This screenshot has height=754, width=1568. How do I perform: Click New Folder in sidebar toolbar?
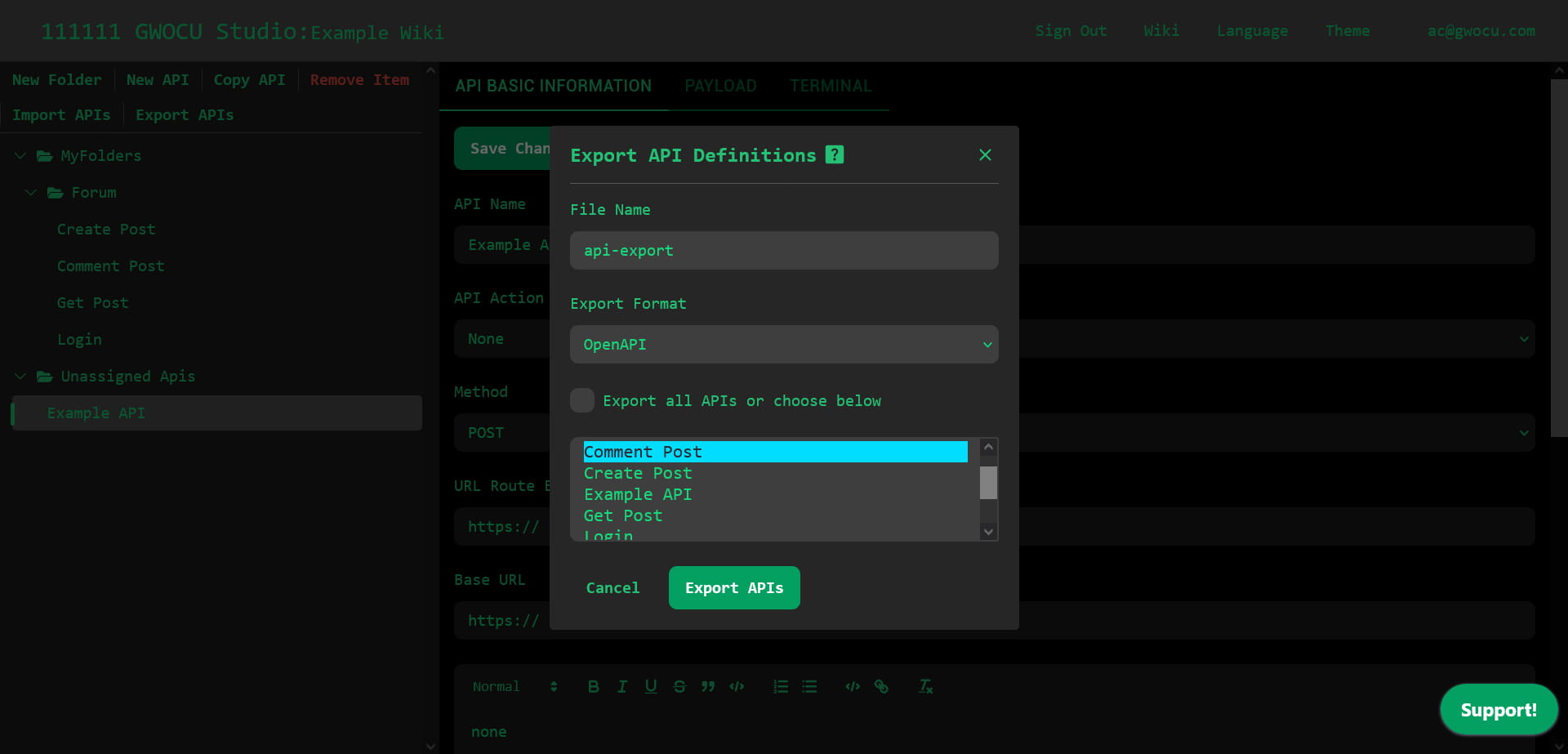(x=57, y=80)
